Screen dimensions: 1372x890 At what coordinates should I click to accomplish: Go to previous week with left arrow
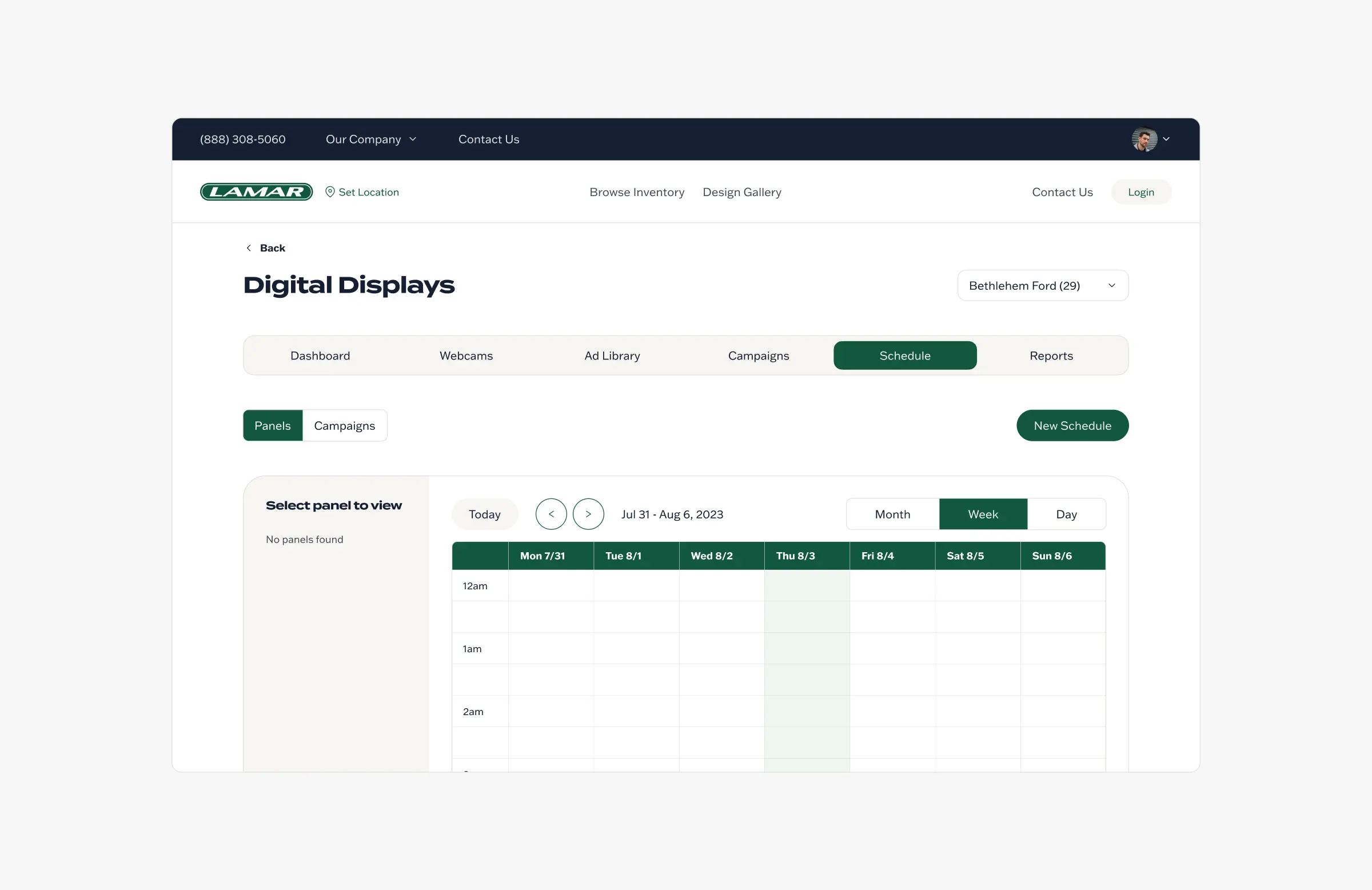coord(551,514)
